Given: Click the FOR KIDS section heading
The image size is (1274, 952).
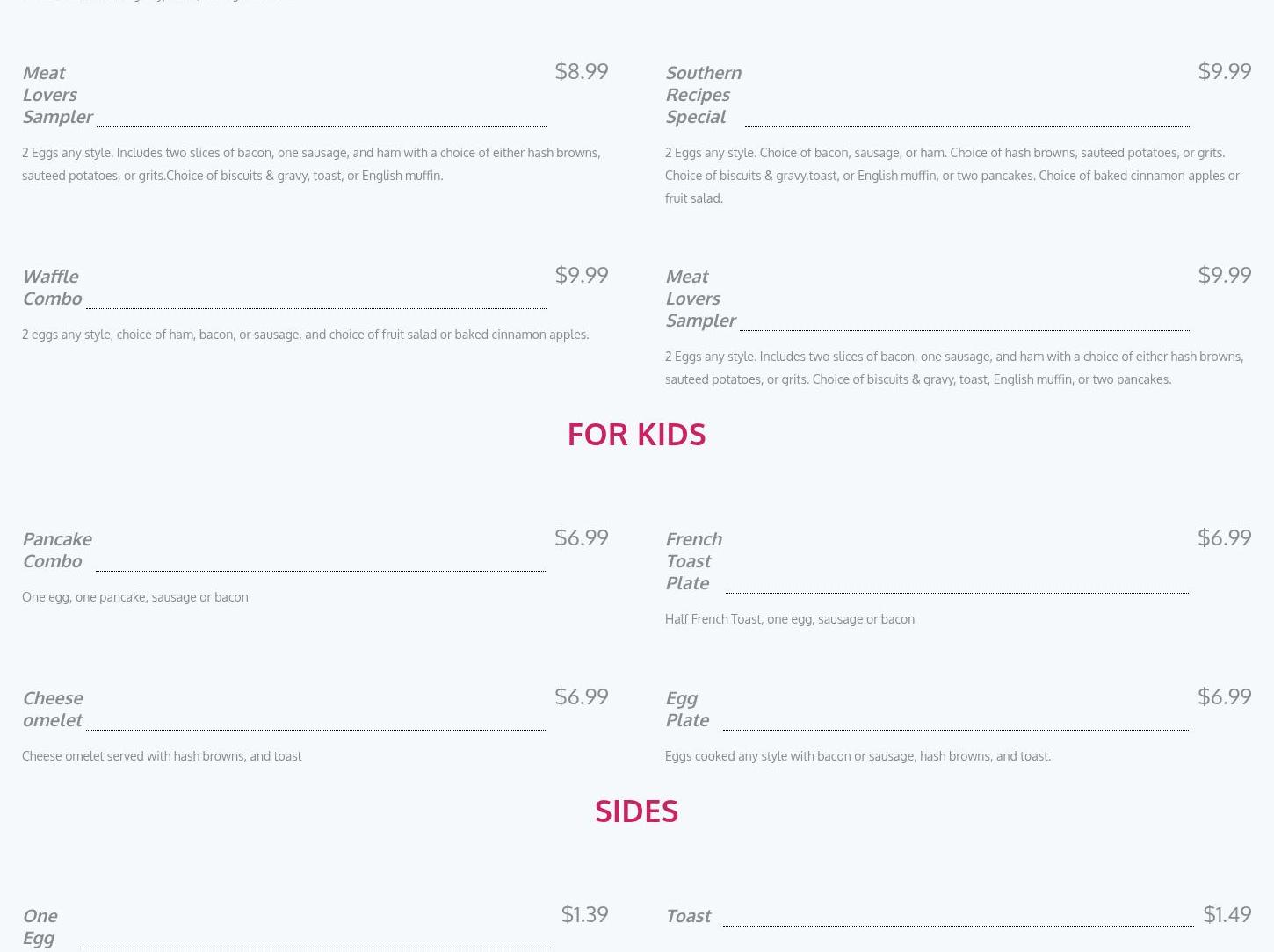Looking at the screenshot, I should [x=636, y=434].
